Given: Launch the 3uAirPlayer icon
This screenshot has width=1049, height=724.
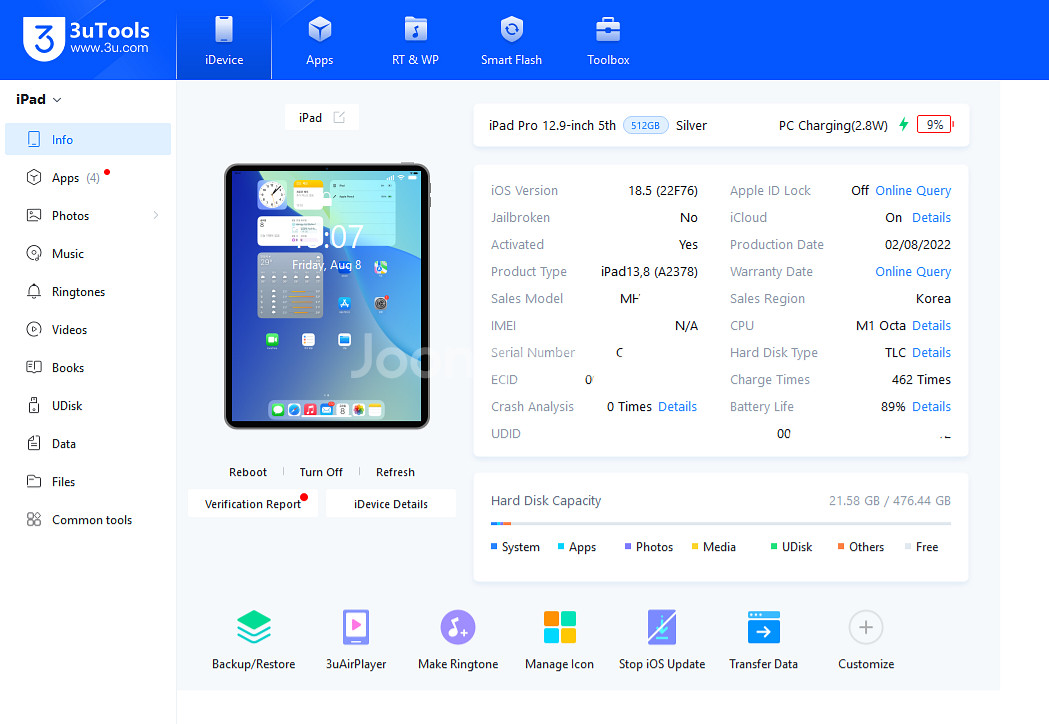Looking at the screenshot, I should 356,627.
